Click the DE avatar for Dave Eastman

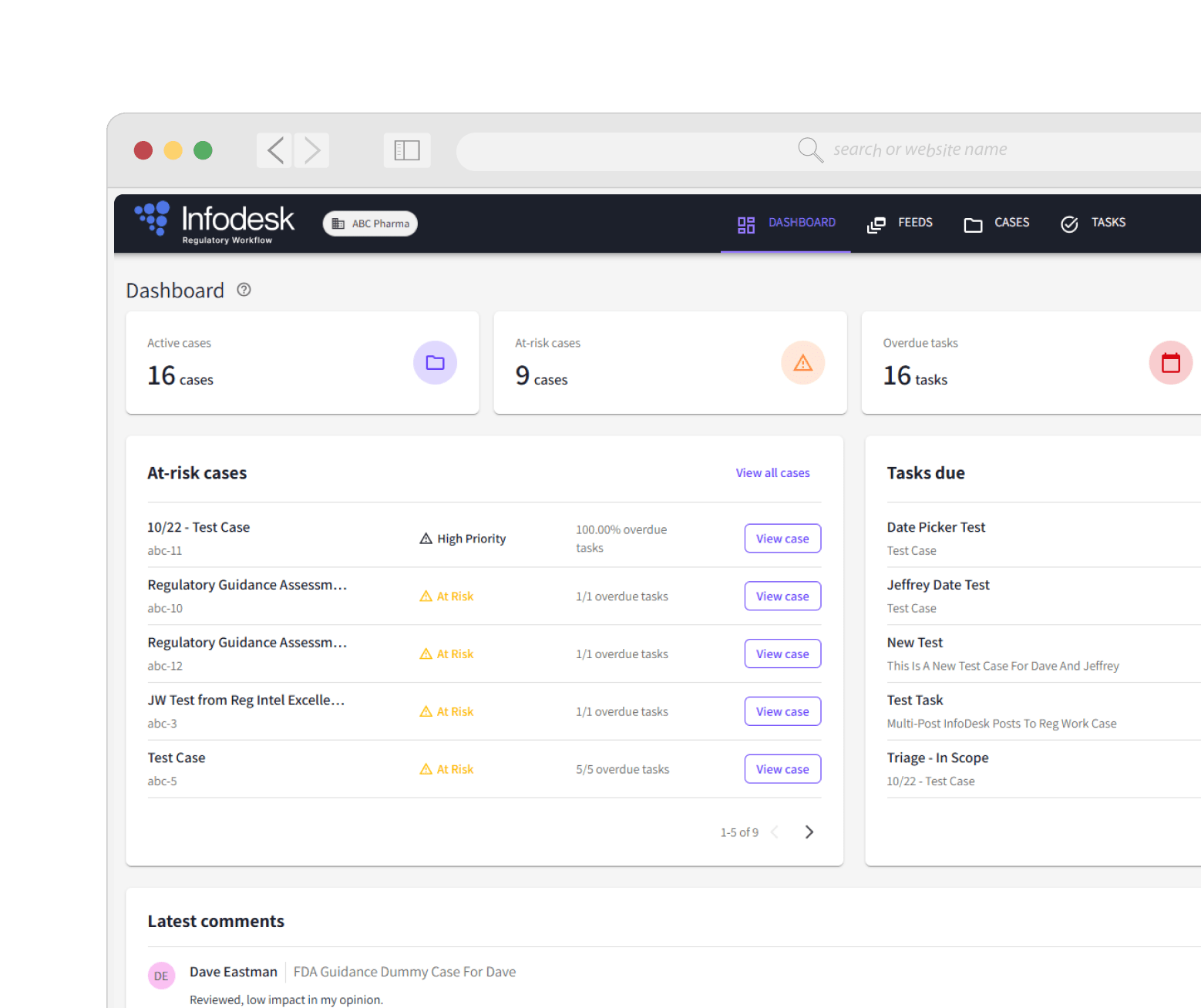tap(161, 975)
